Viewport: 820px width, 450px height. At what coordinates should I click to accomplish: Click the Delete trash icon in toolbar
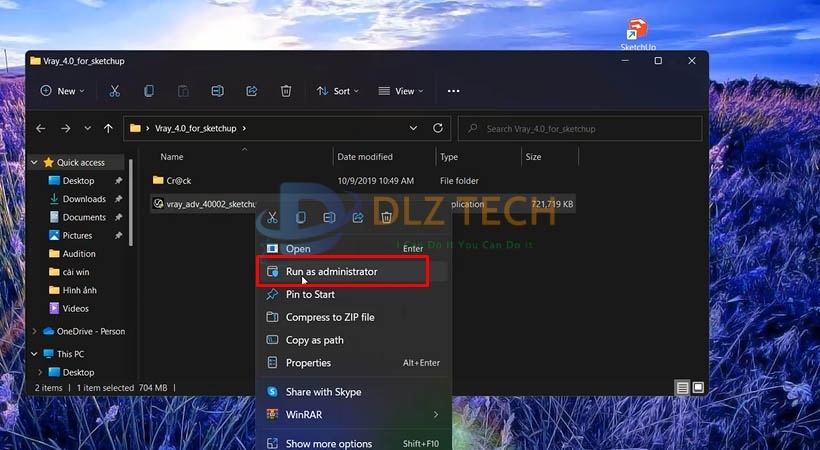coord(285,91)
